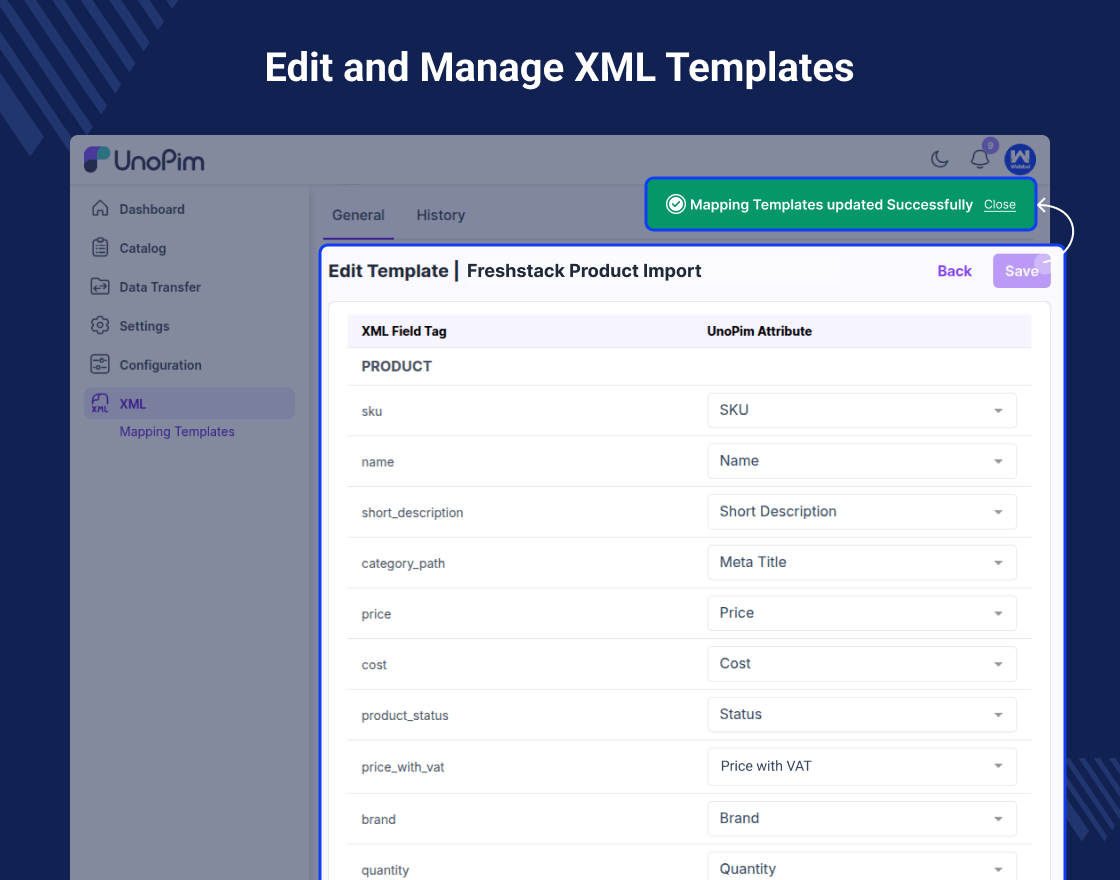Click the PRODUCT section heading
Viewport: 1120px width, 880px height.
tap(396, 366)
